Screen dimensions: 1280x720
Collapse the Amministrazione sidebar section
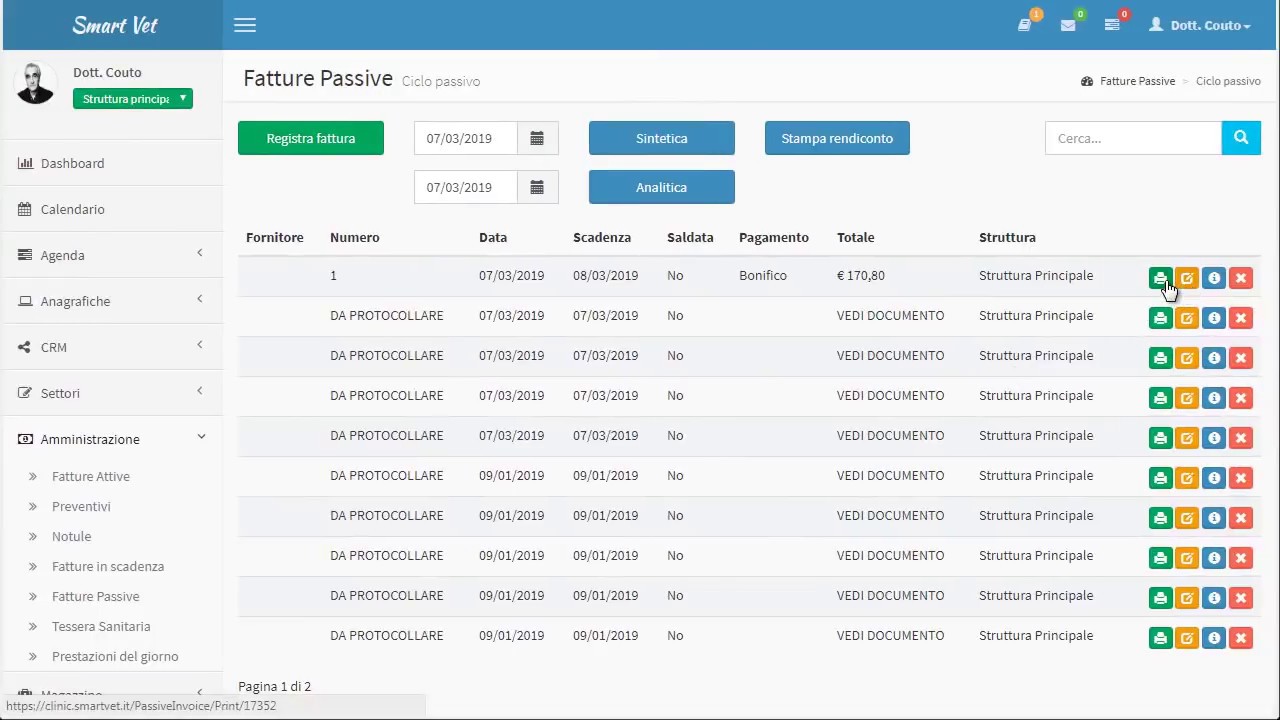pos(111,439)
